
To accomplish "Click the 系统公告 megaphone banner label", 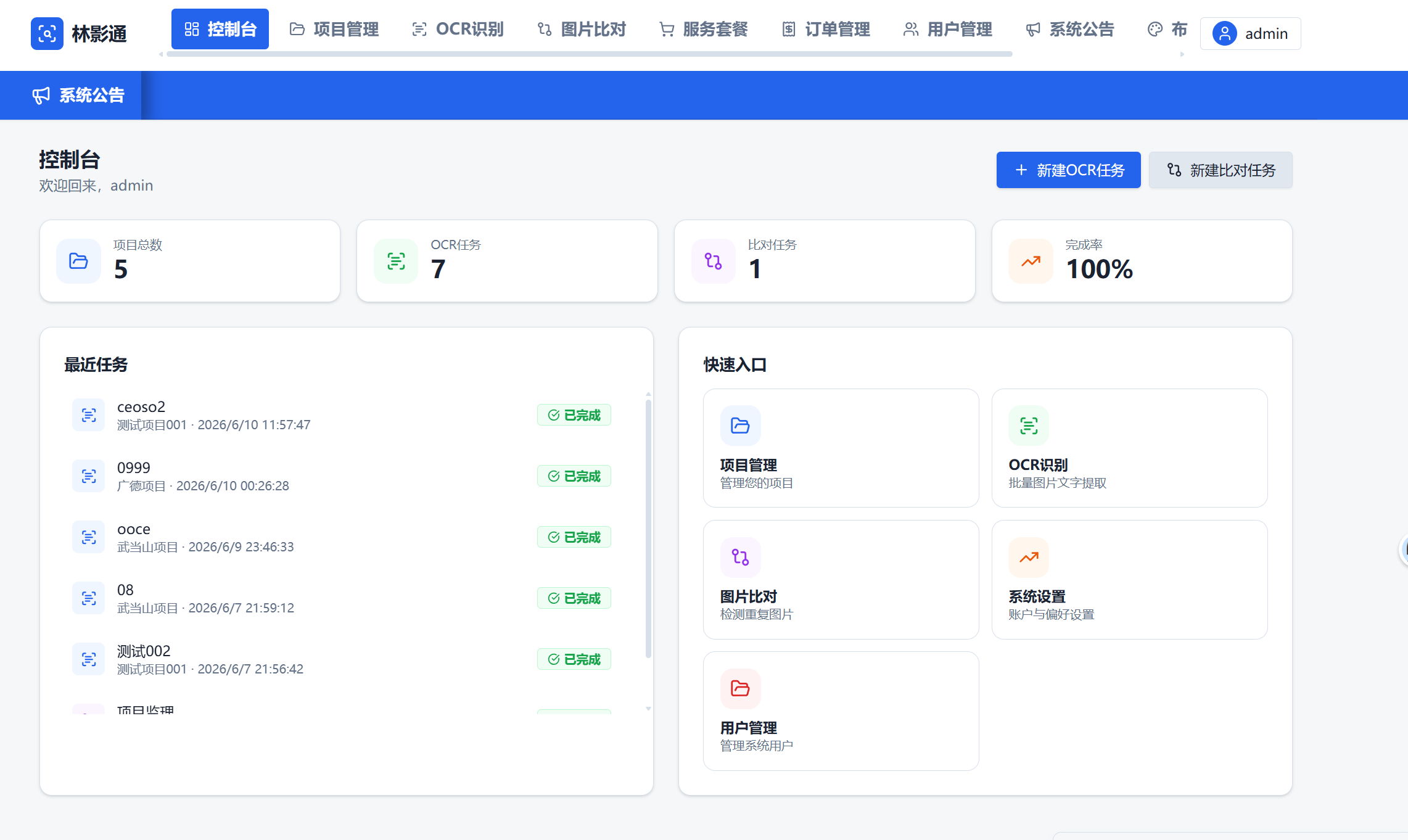I will [x=78, y=95].
